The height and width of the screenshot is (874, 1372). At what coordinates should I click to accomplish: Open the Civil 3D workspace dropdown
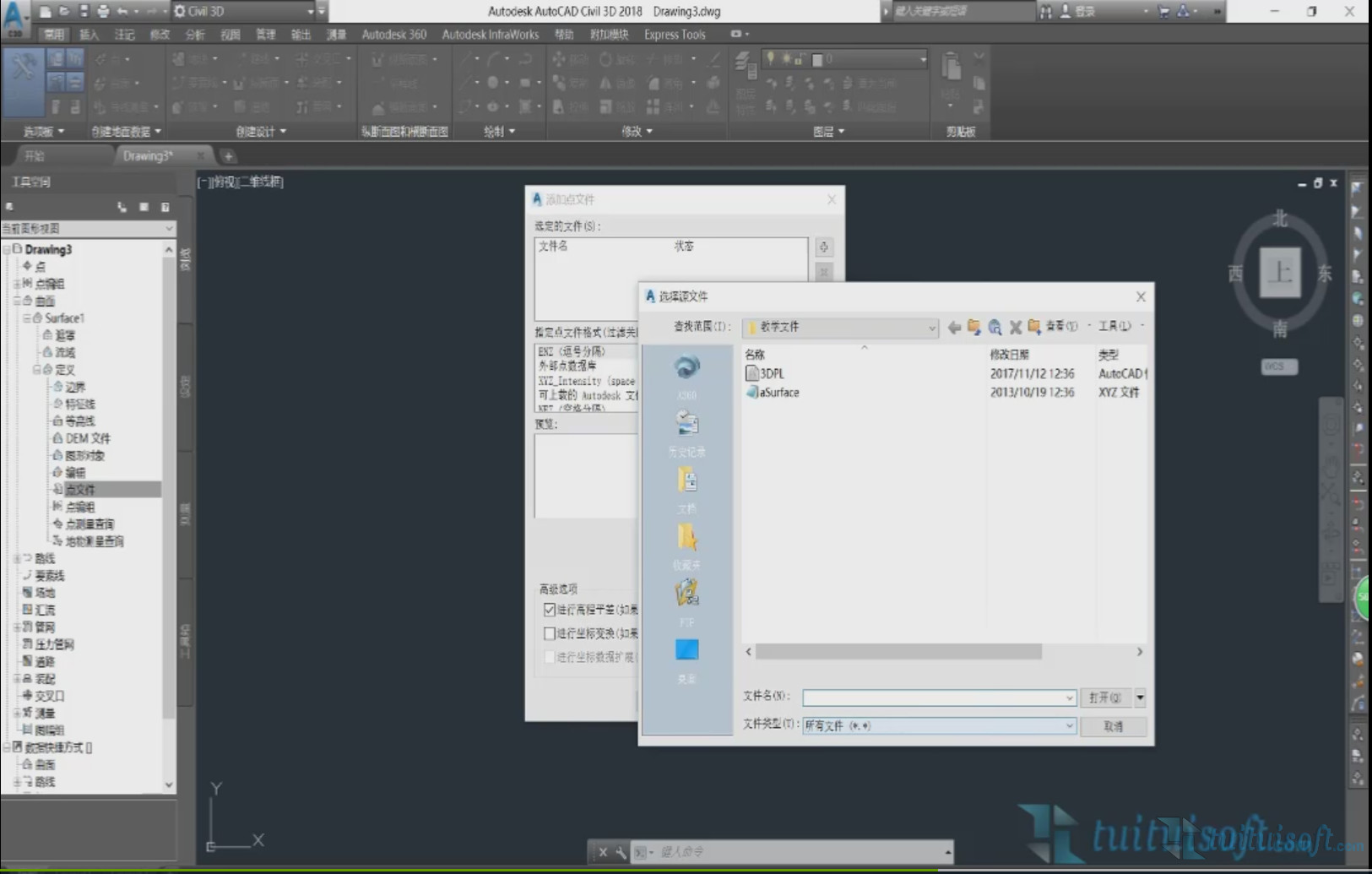tap(310, 11)
